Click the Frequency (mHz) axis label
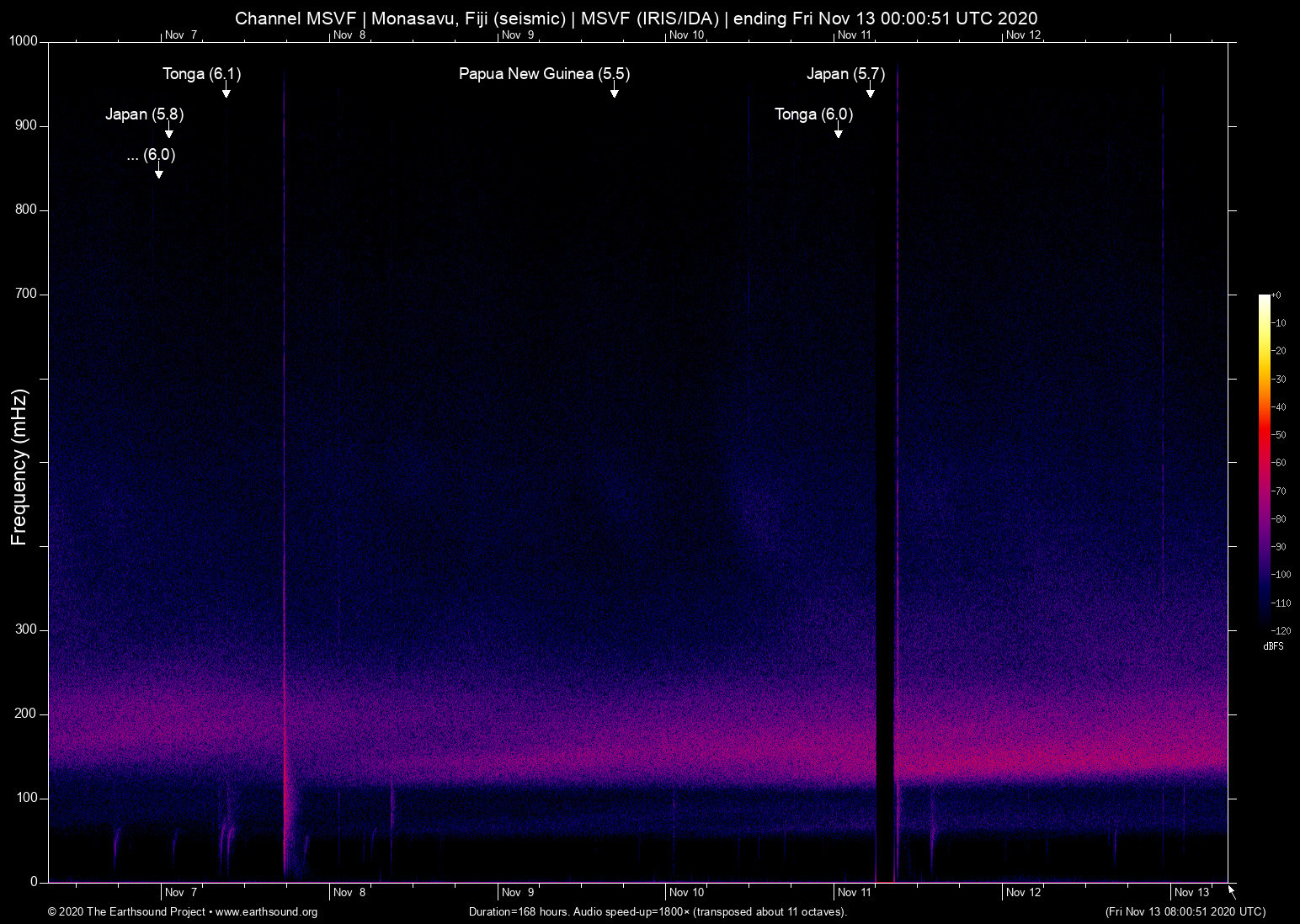The width and height of the screenshot is (1300, 924). click(x=19, y=466)
